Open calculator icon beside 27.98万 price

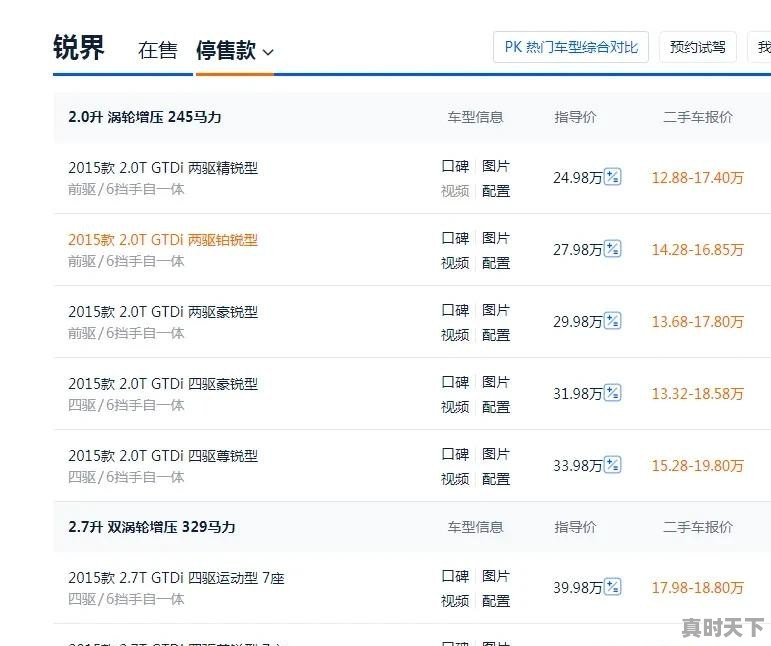(x=613, y=249)
